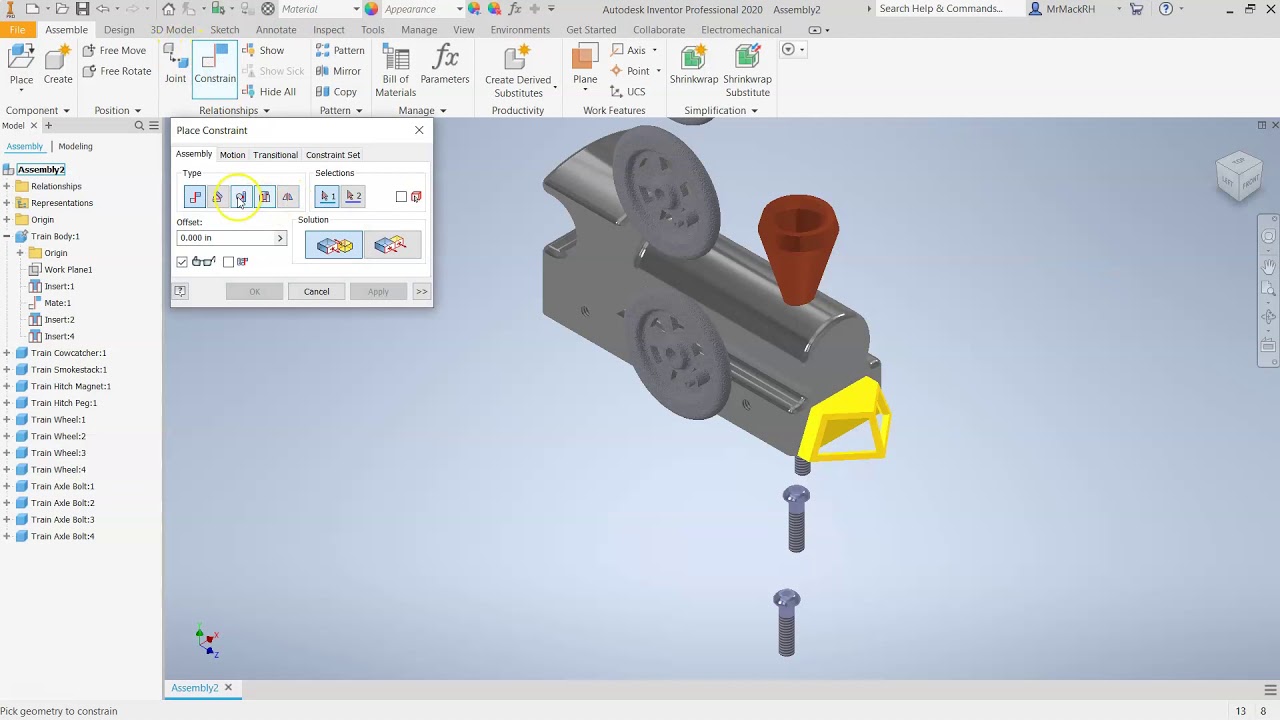Open the Inspect ribbon tab
The height and width of the screenshot is (720, 1280).
pyautogui.click(x=328, y=30)
